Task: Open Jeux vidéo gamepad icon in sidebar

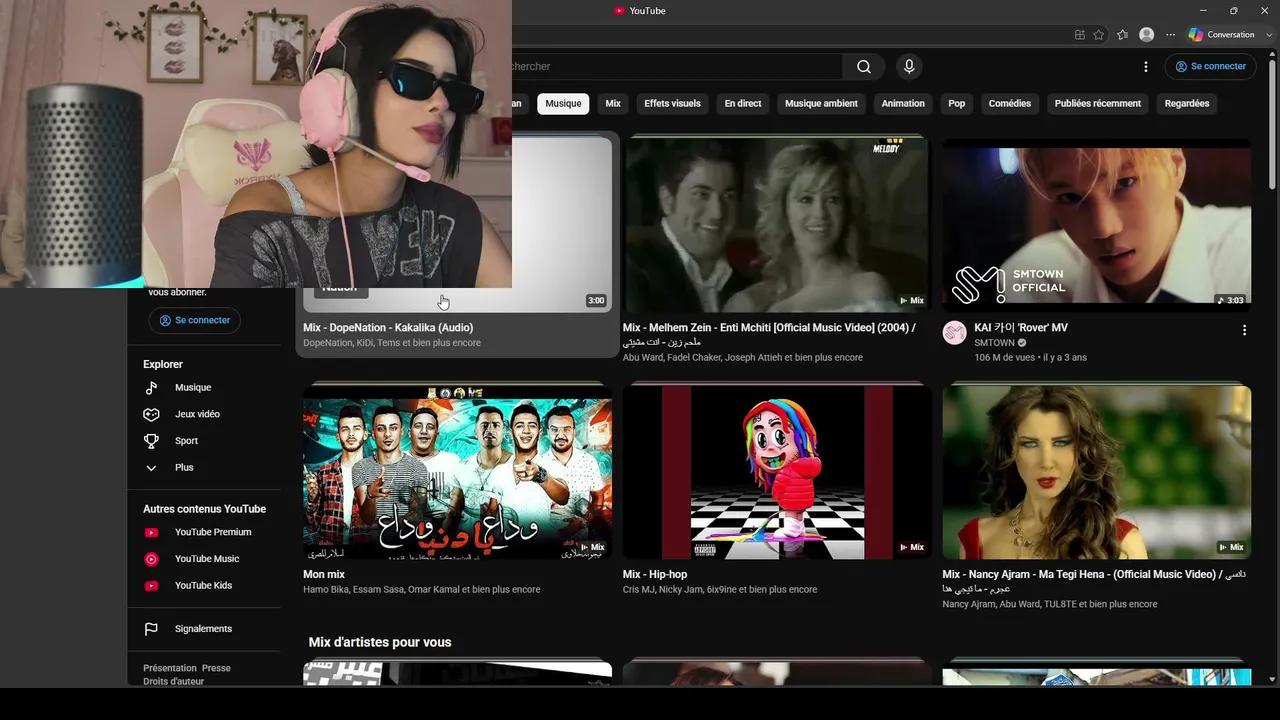Action: (x=151, y=414)
